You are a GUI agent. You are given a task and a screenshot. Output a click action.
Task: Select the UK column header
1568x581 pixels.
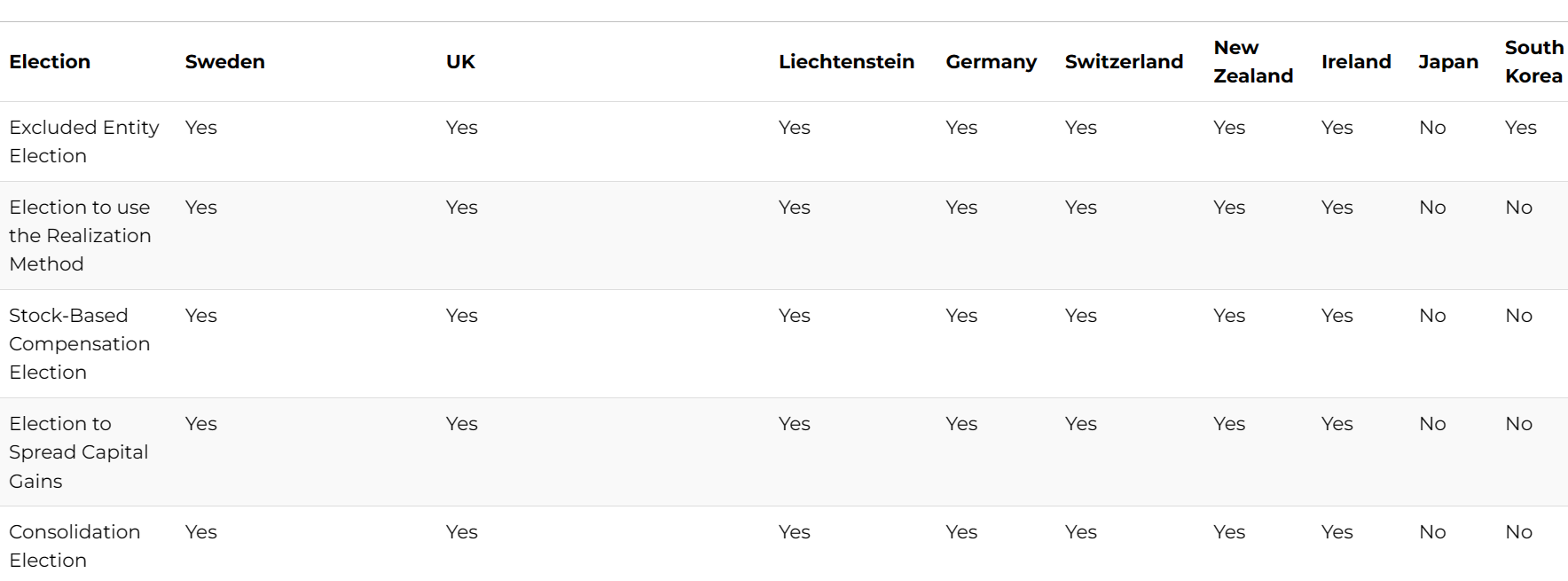point(460,62)
